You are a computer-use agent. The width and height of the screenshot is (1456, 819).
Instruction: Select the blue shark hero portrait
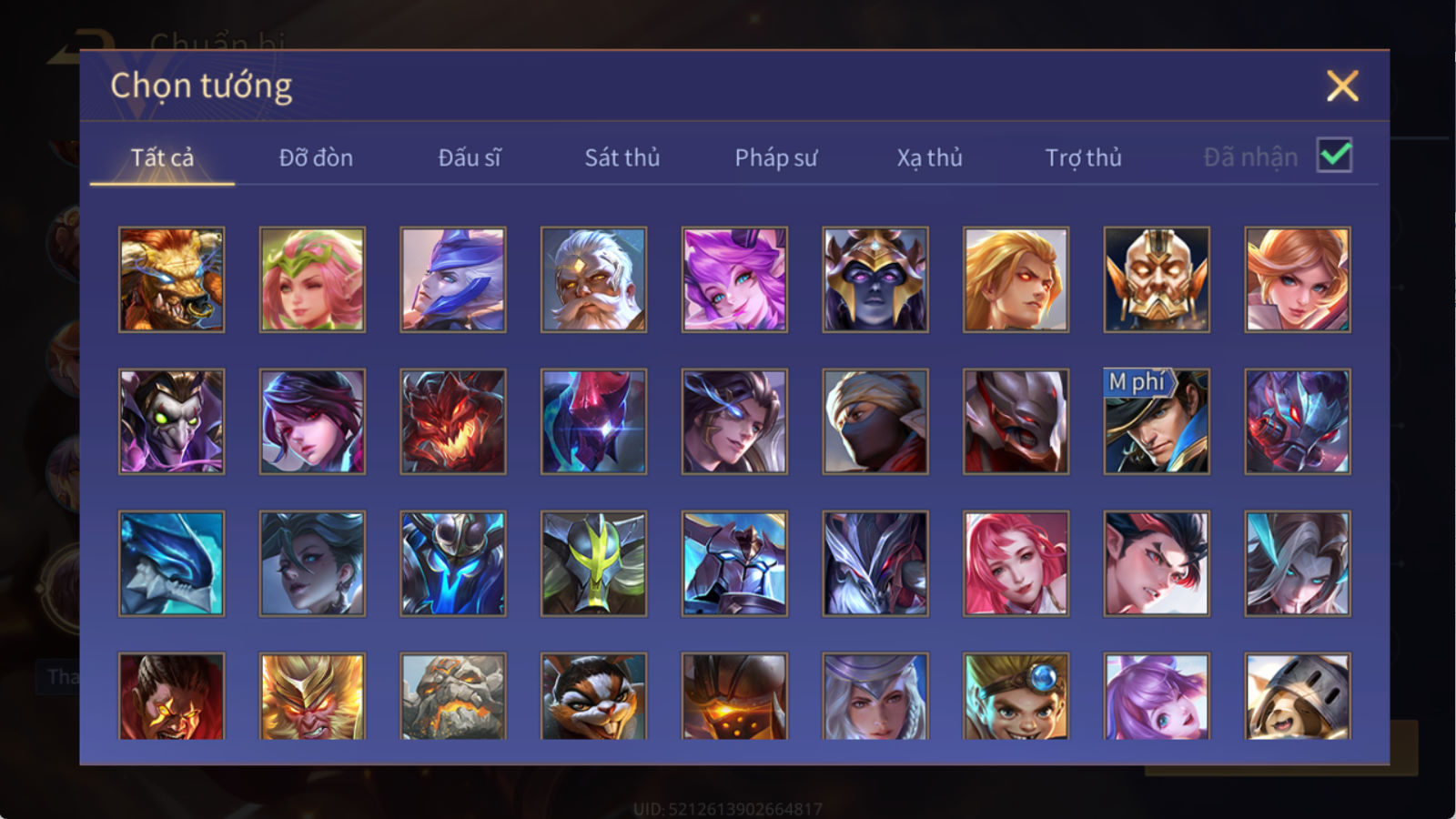point(171,563)
